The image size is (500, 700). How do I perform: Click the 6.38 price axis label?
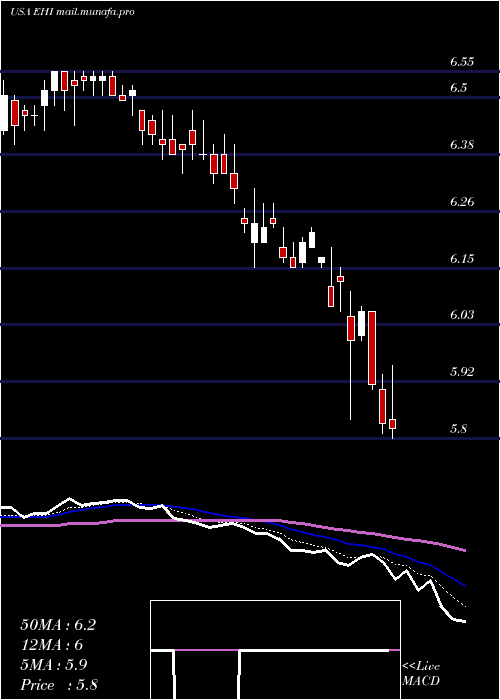tap(461, 145)
